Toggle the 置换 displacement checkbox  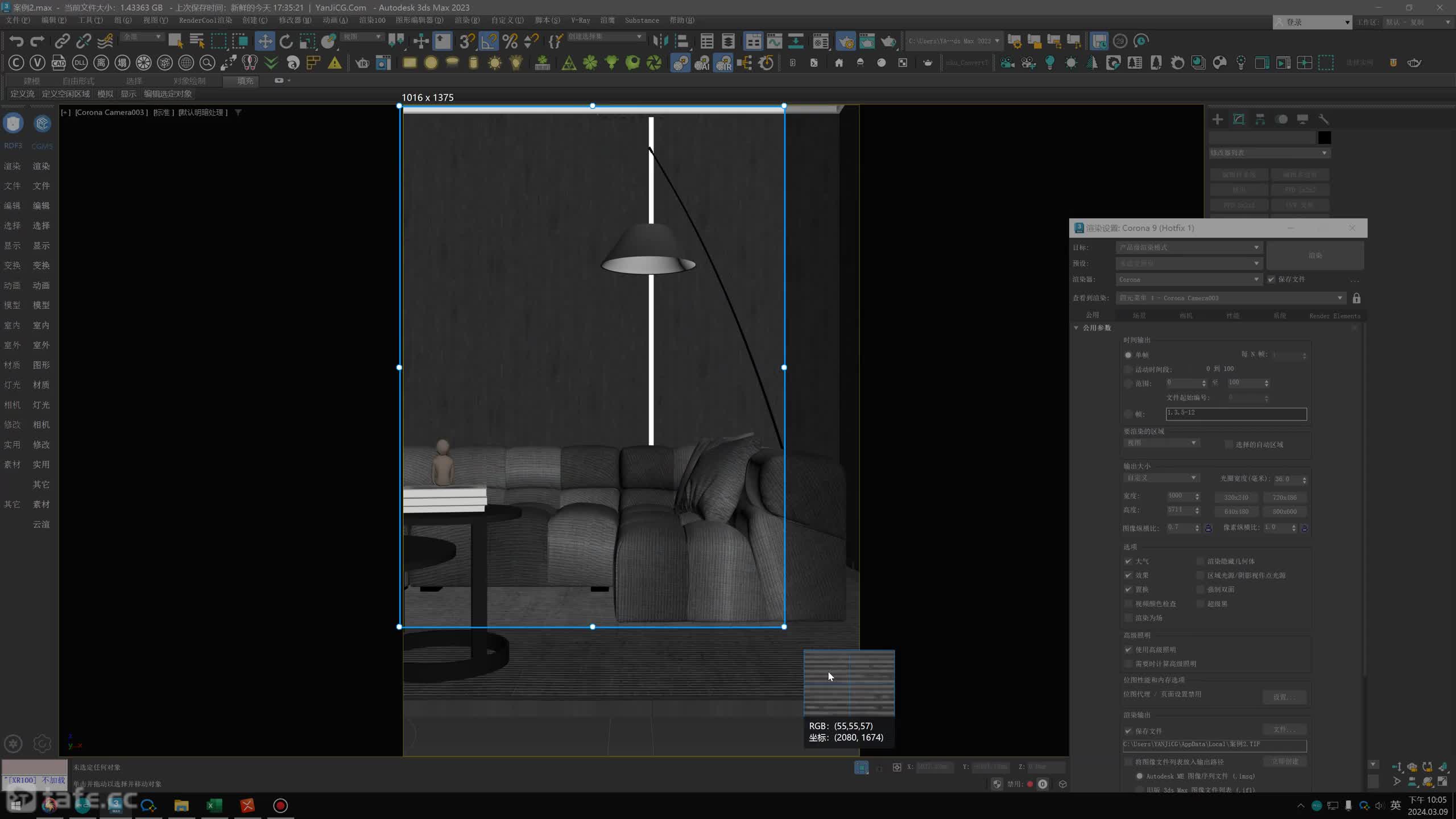1128,590
